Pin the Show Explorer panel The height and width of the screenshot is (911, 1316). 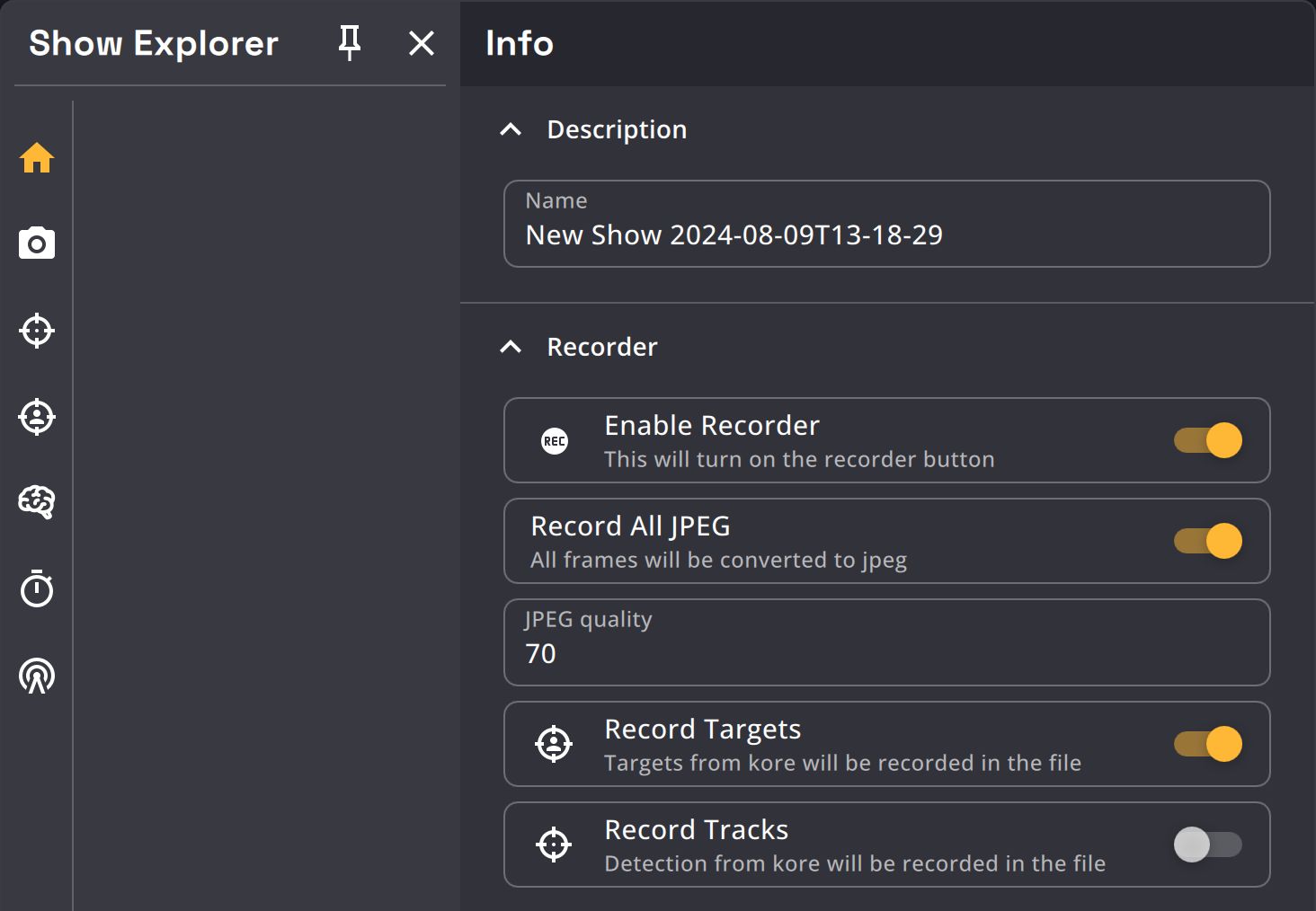tap(350, 42)
